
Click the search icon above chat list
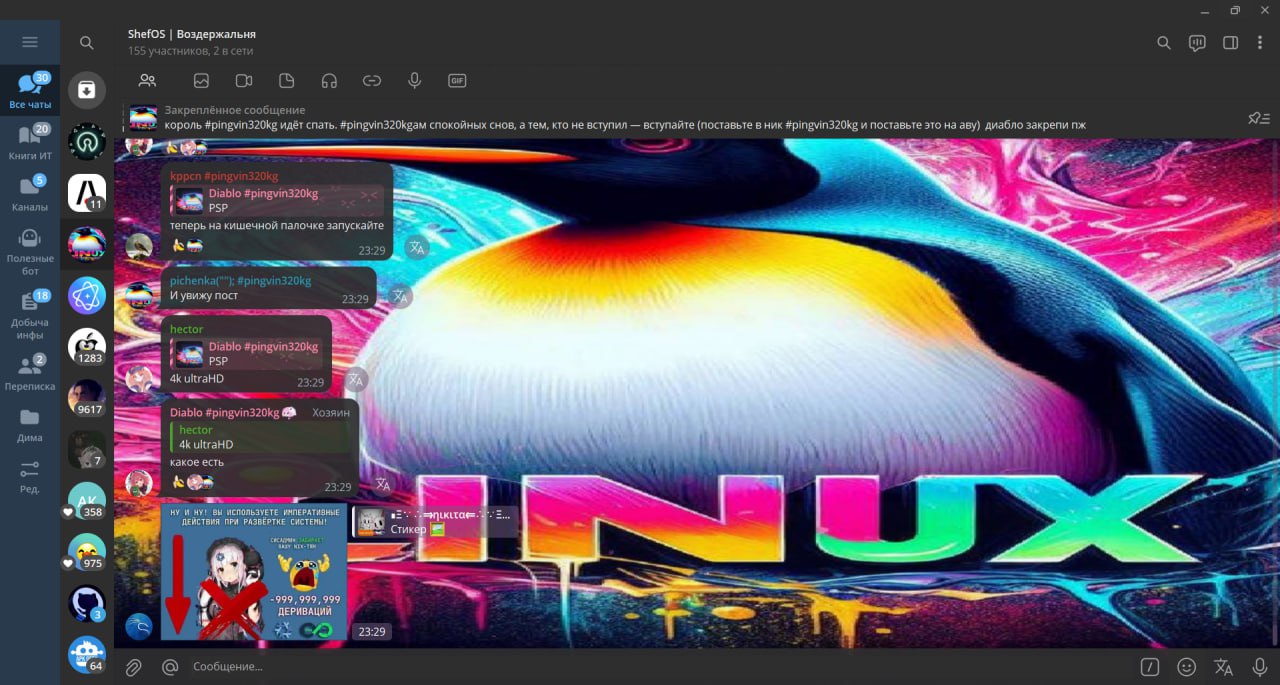(x=87, y=43)
